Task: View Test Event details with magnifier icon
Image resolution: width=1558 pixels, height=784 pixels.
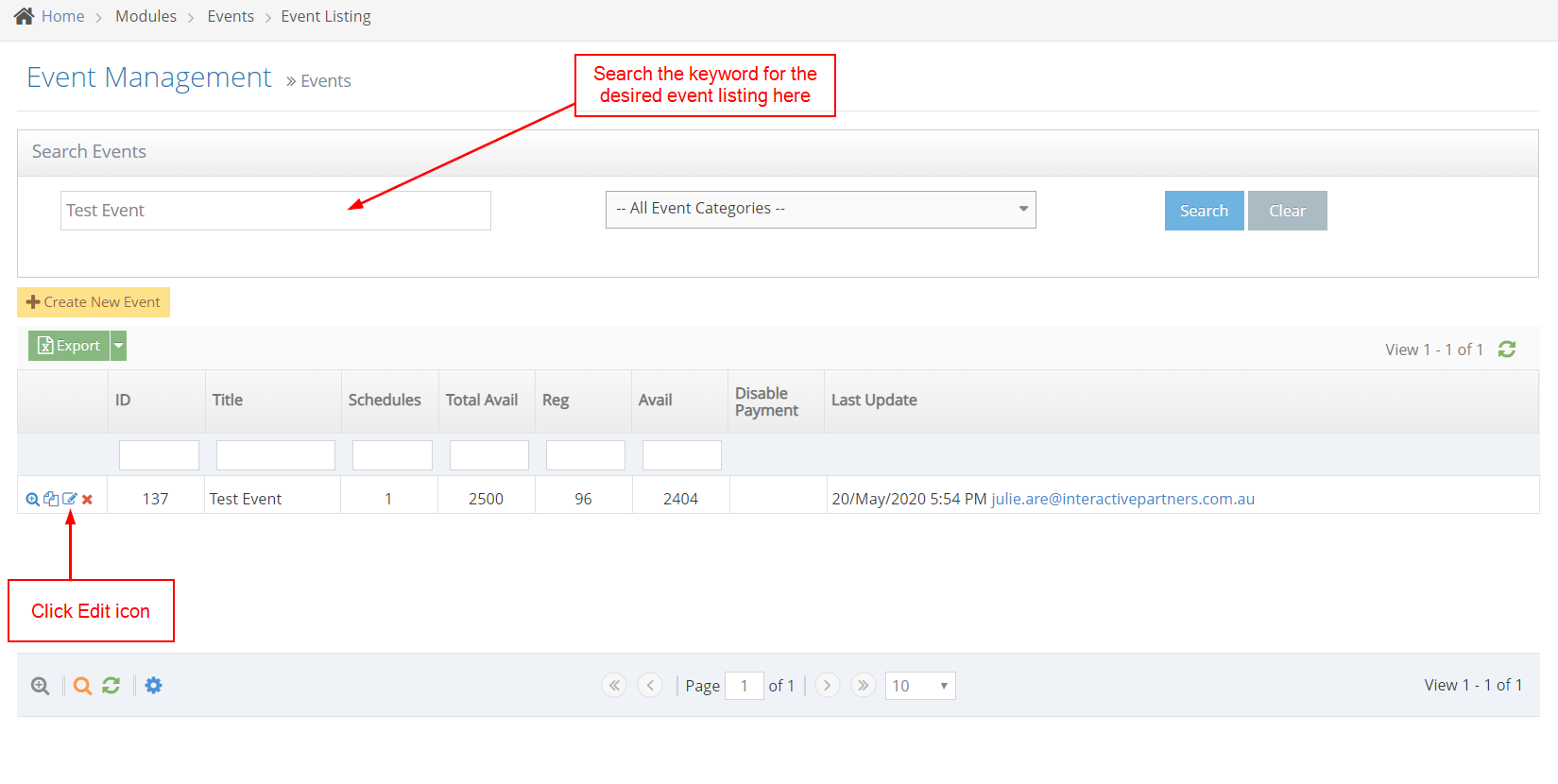Action: pyautogui.click(x=32, y=499)
